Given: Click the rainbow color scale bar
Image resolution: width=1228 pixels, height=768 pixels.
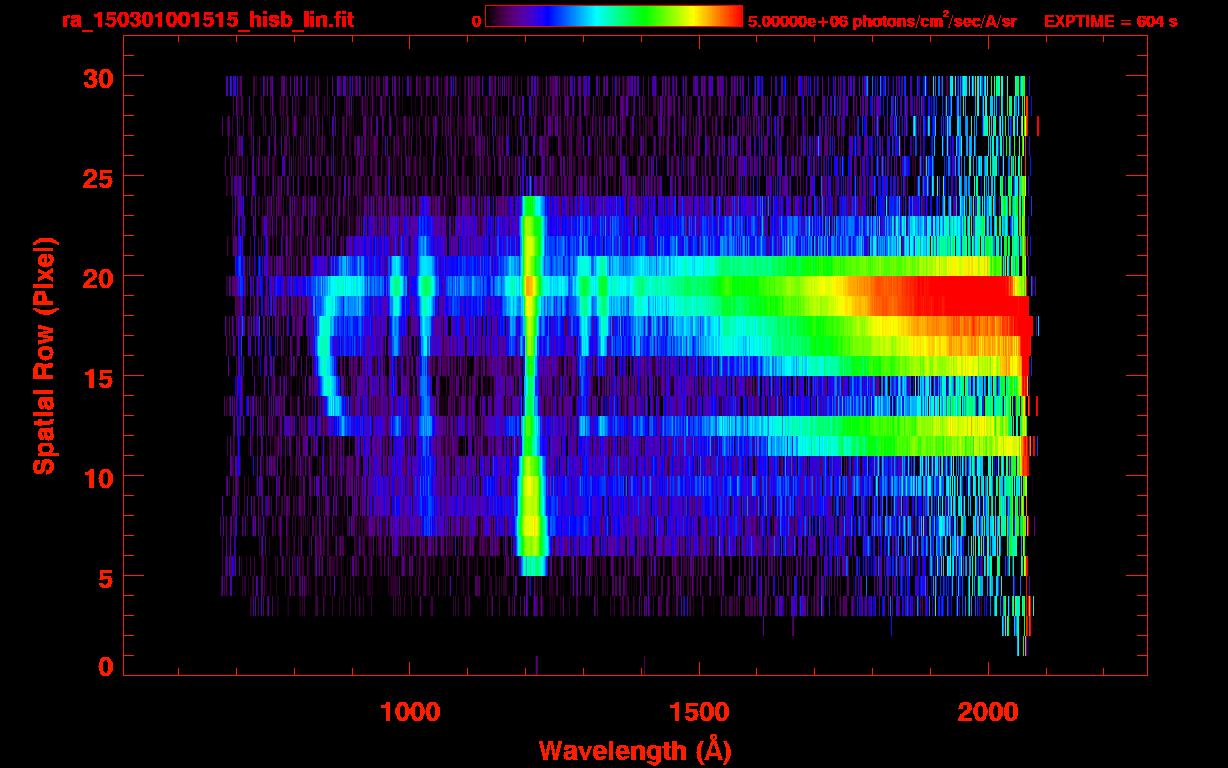Looking at the screenshot, I should 614,17.
